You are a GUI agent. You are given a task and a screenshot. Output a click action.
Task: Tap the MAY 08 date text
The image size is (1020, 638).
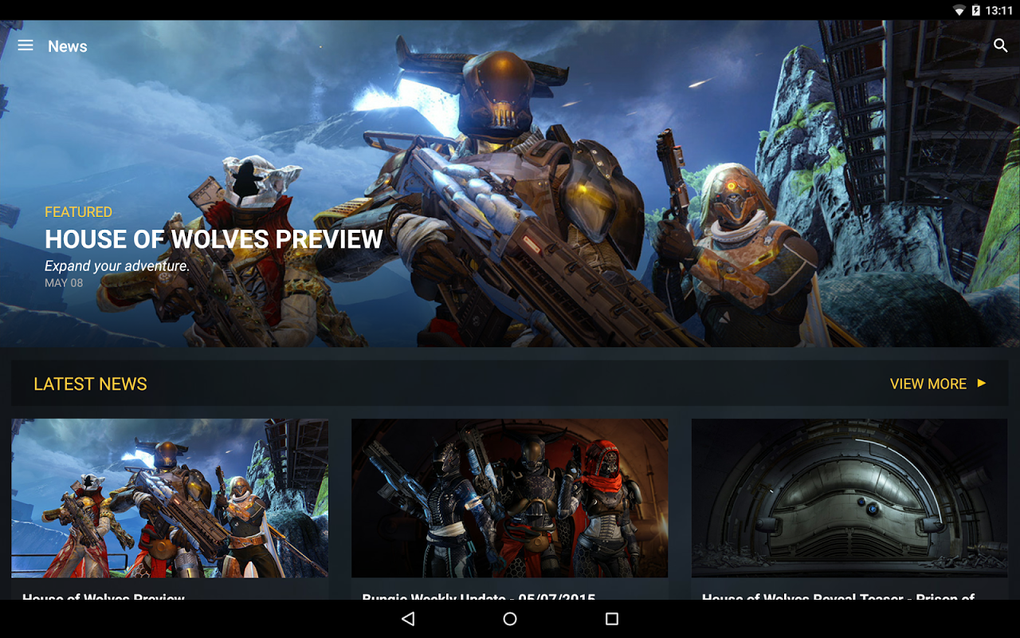63,282
